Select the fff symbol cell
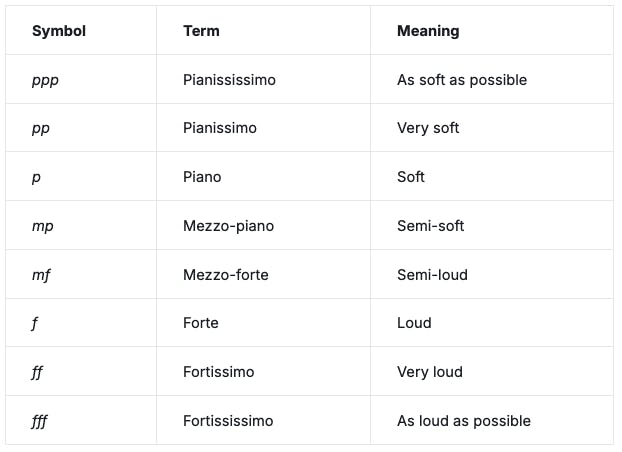 coord(40,421)
